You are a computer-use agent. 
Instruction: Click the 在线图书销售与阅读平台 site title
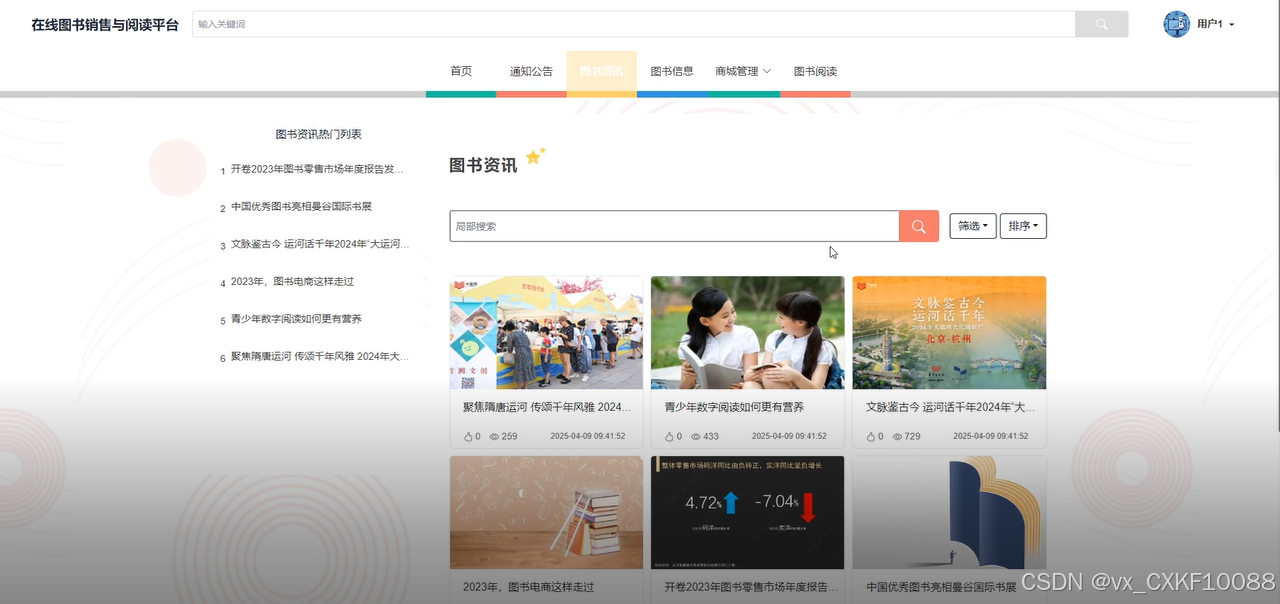[105, 24]
